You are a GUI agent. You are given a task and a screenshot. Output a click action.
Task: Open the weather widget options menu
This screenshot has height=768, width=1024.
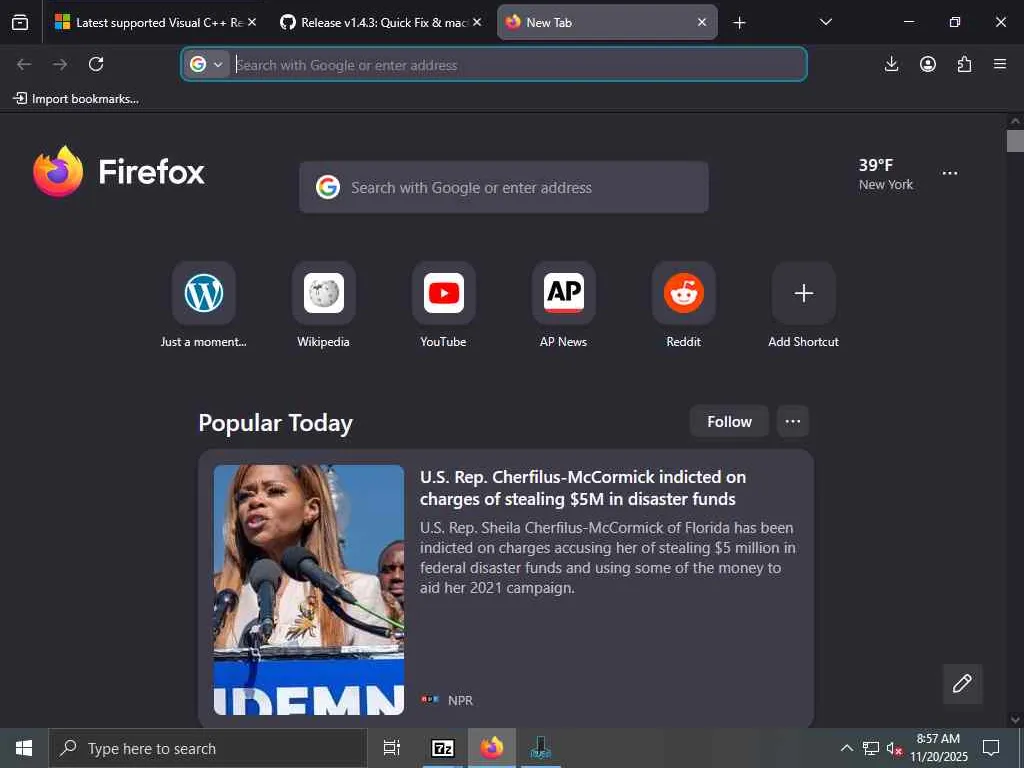950,173
